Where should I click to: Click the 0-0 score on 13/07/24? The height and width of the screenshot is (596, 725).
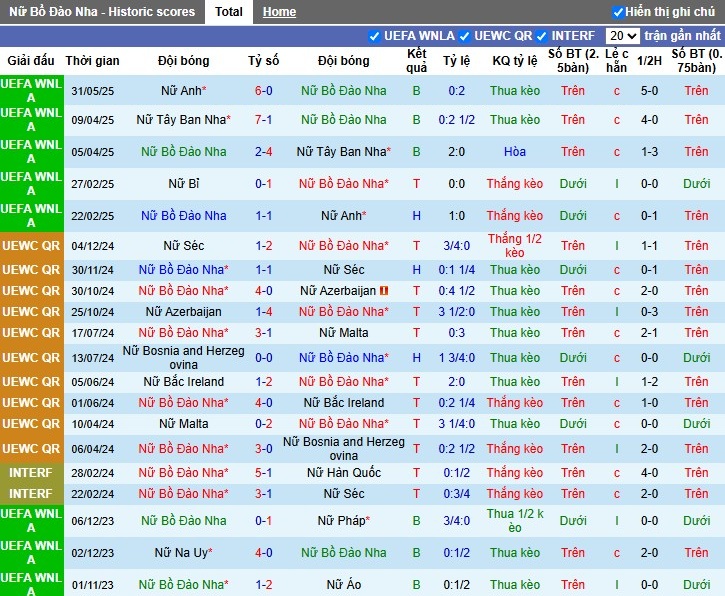pyautogui.click(x=264, y=358)
